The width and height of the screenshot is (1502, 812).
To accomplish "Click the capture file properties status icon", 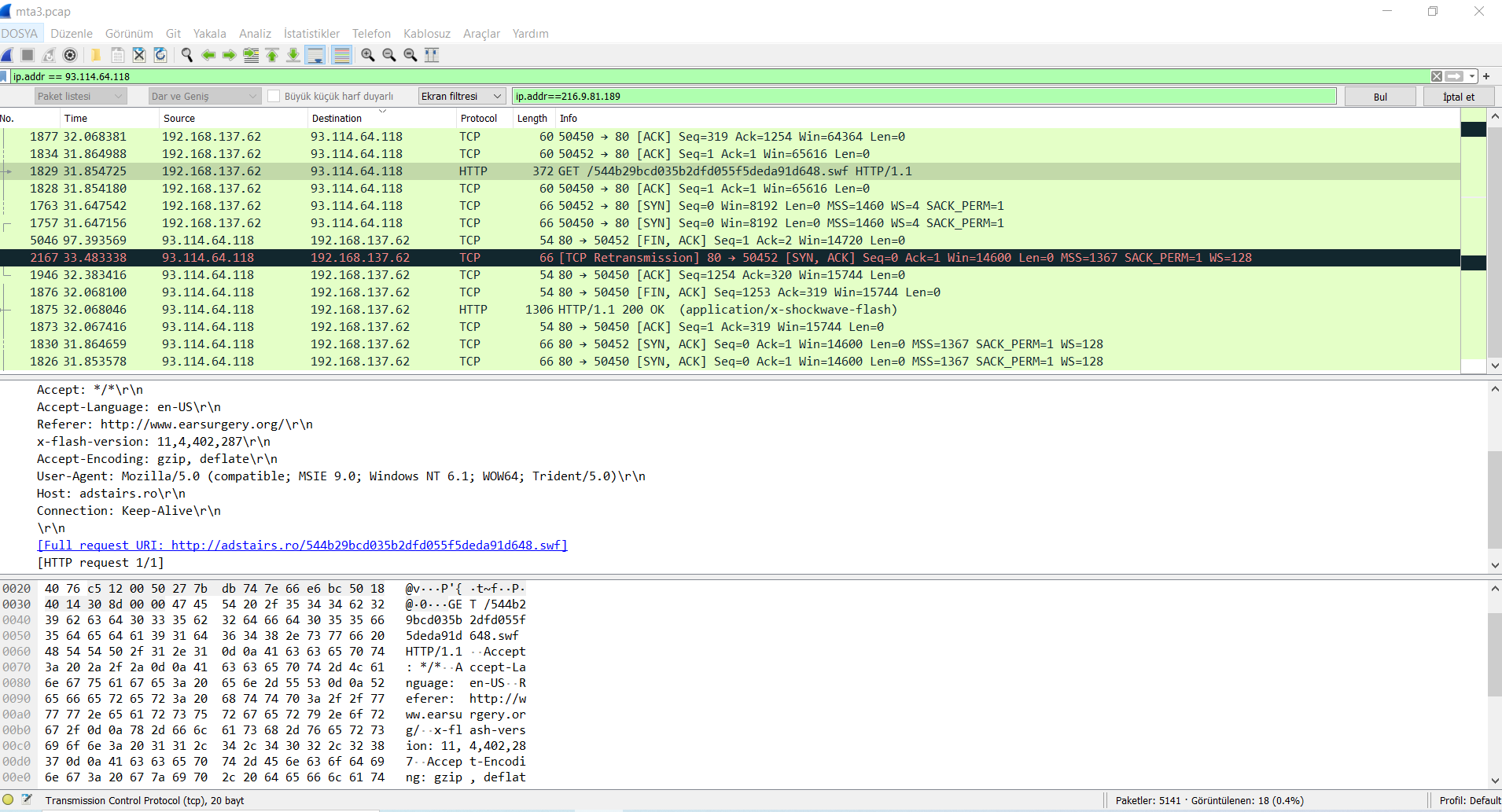I will click(27, 799).
